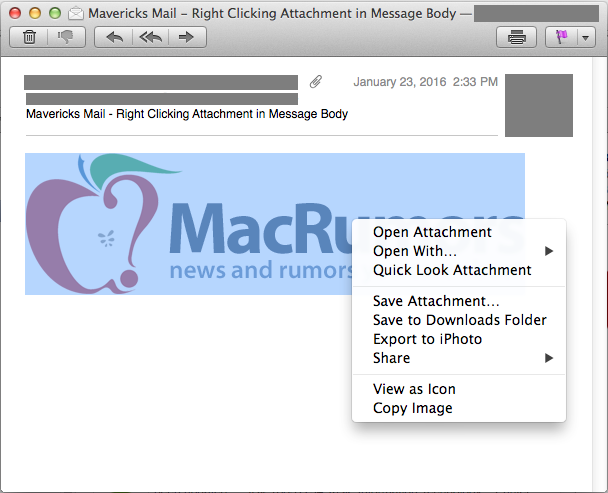The image size is (608, 493).
Task: Print the message using the printer icon
Action: point(516,37)
